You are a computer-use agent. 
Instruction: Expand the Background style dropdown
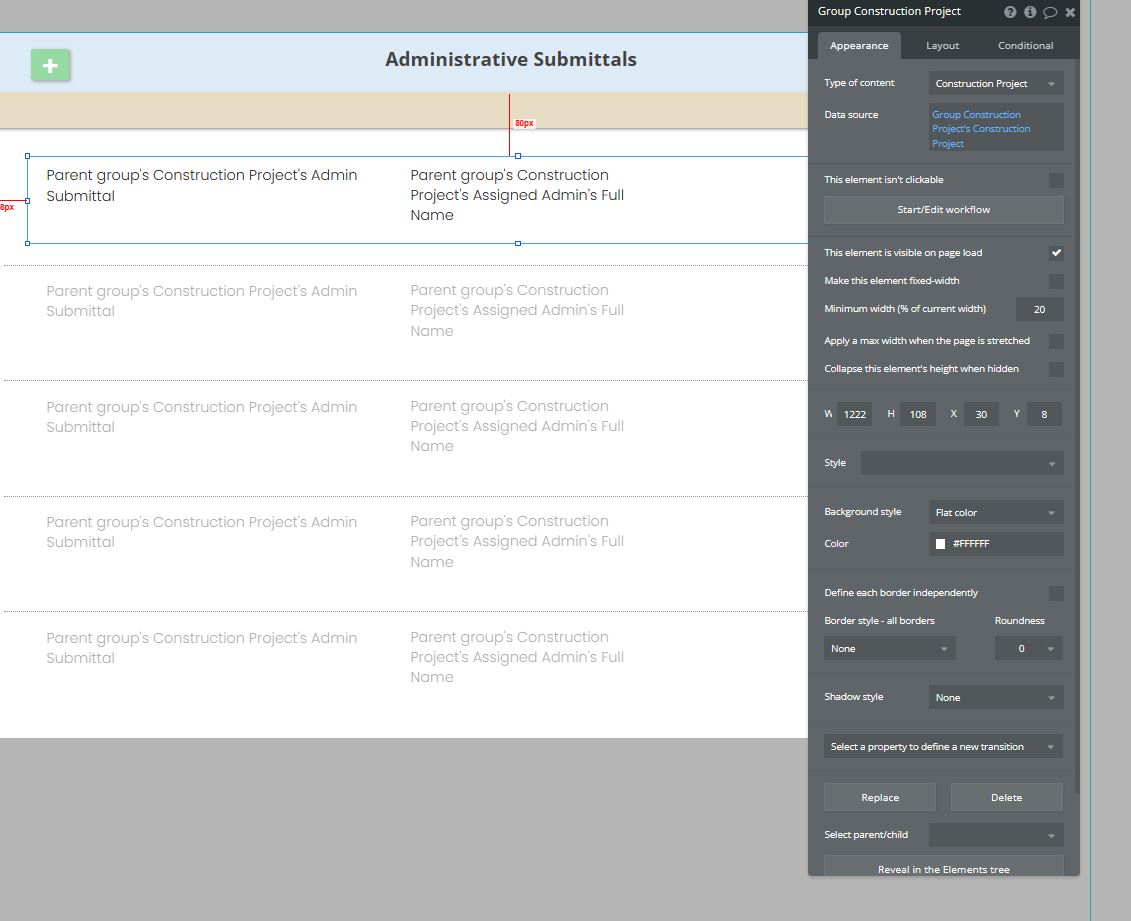click(995, 513)
